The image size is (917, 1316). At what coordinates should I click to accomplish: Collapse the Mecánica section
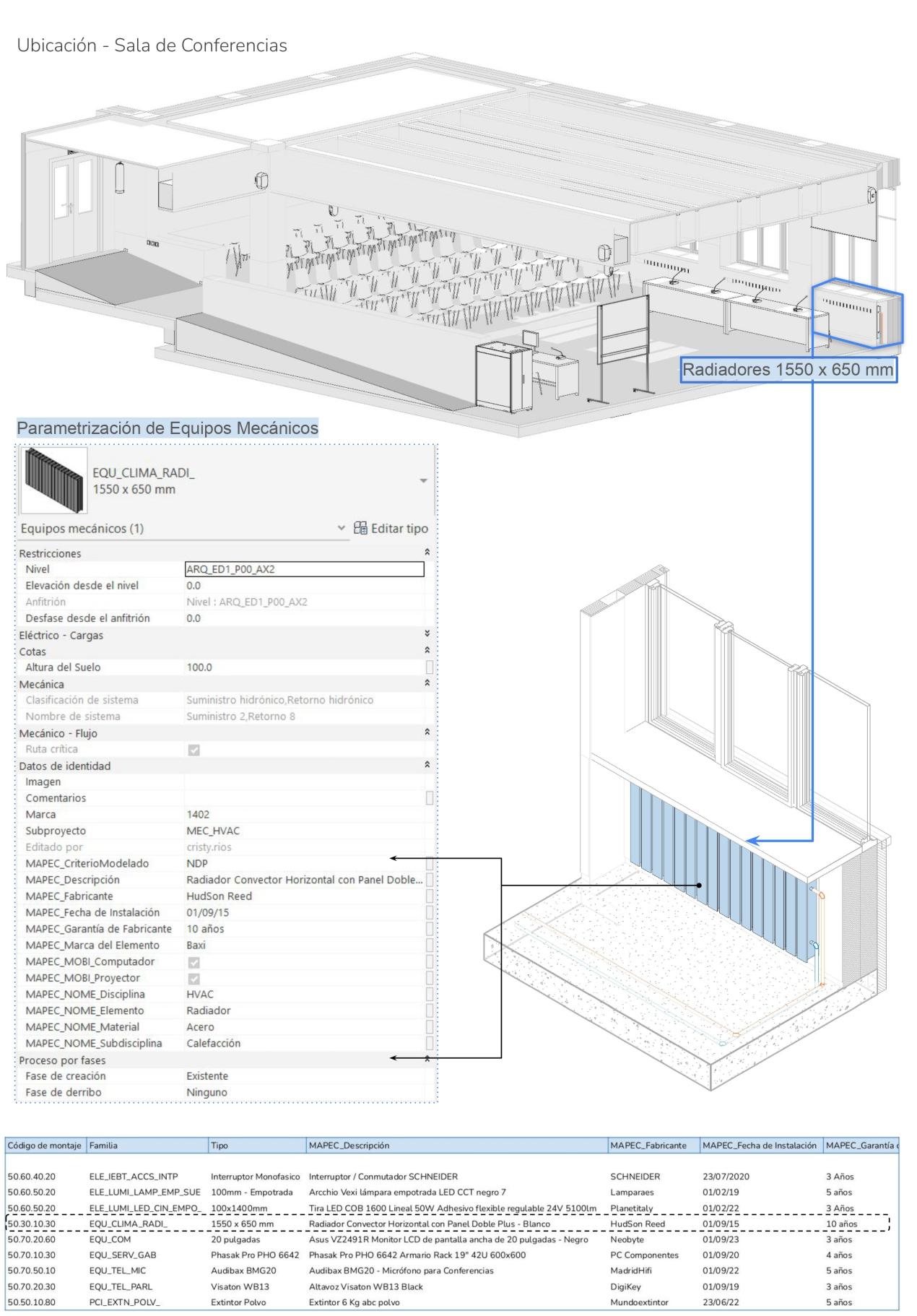point(427,684)
